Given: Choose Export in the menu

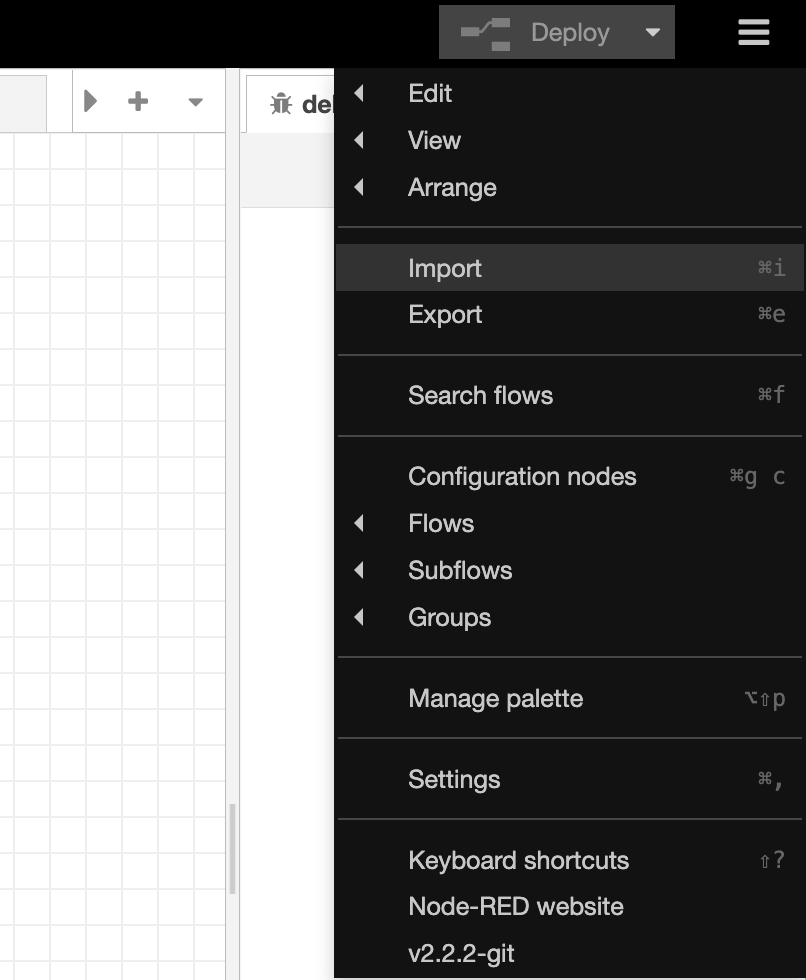Looking at the screenshot, I should click(x=445, y=314).
